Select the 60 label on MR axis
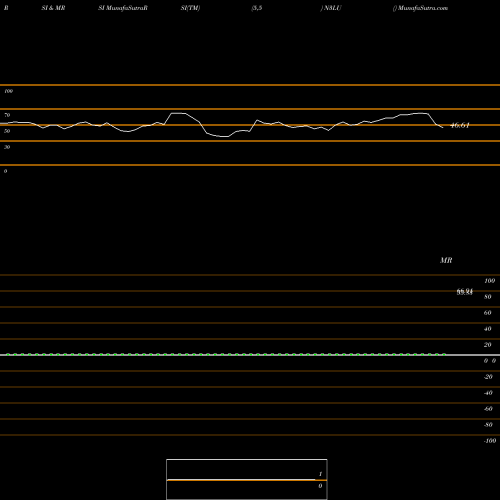The width and height of the screenshot is (500, 500). click(488, 313)
